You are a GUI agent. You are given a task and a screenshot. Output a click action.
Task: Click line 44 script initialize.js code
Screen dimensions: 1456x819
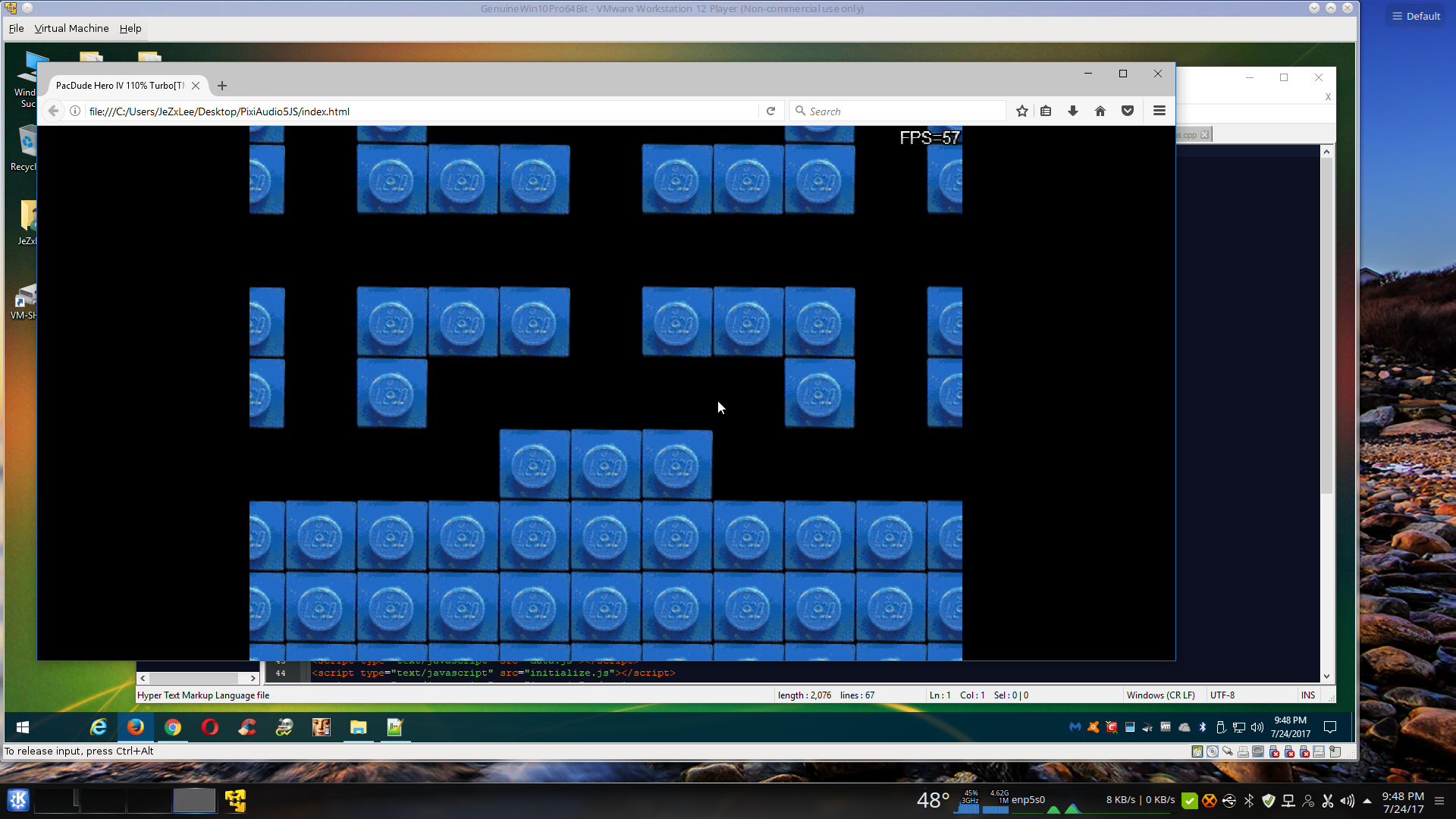(x=494, y=673)
